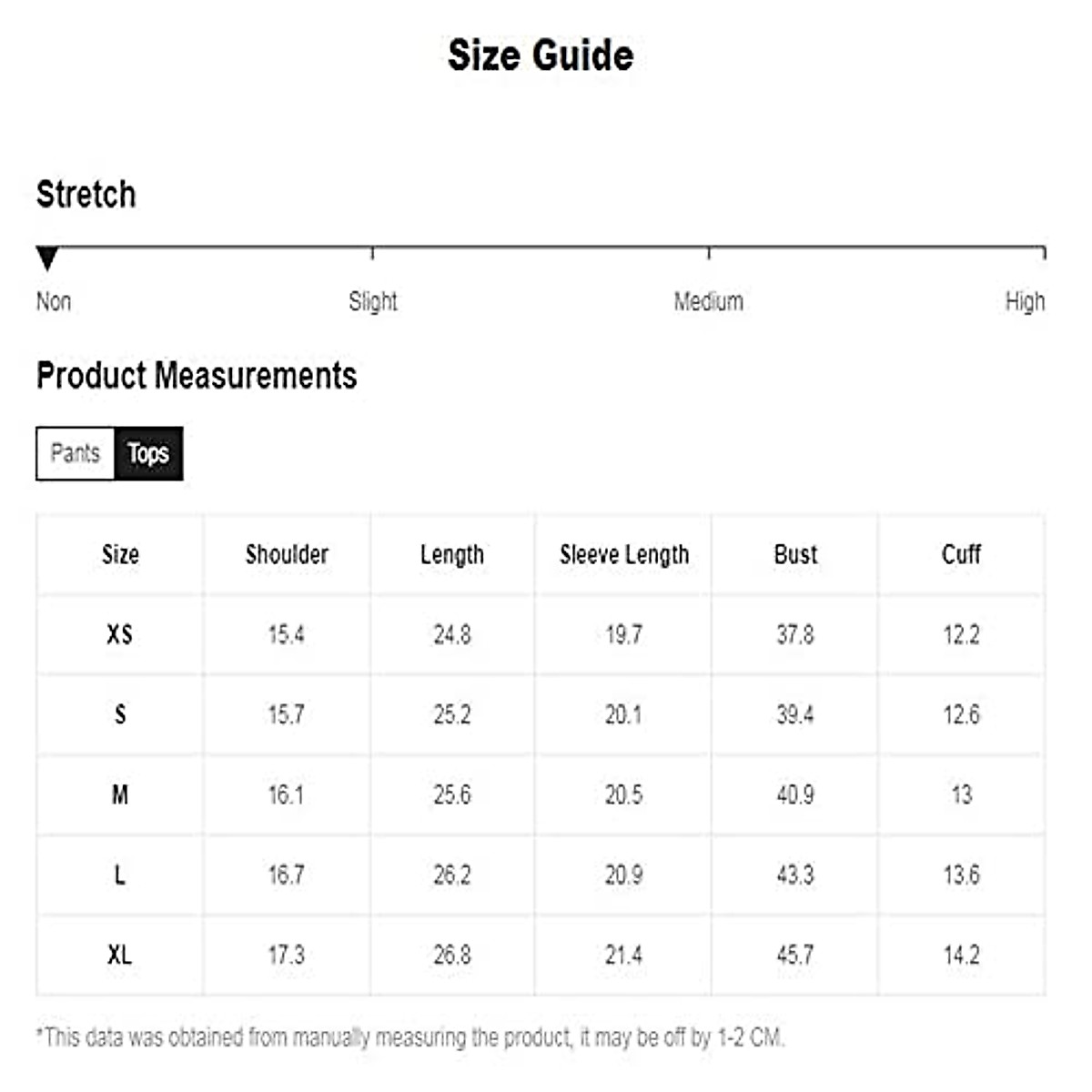Click the Bust column header
Image resolution: width=1092 pixels, height=1092 pixels.
(x=795, y=554)
